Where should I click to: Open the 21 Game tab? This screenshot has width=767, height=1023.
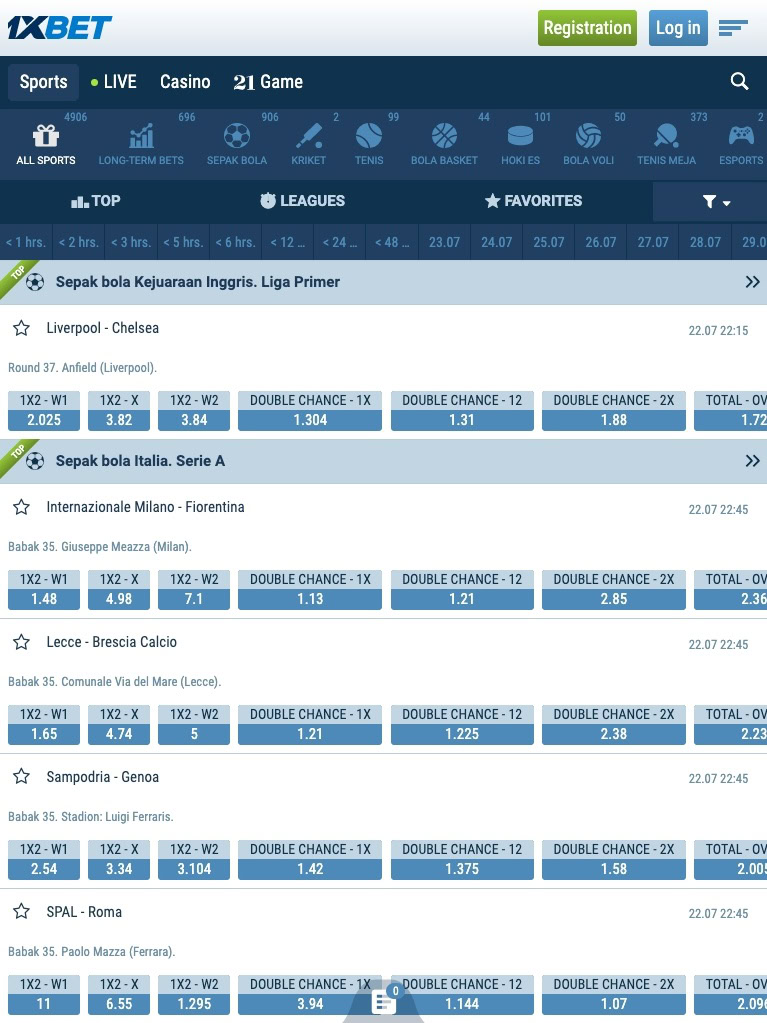268,82
